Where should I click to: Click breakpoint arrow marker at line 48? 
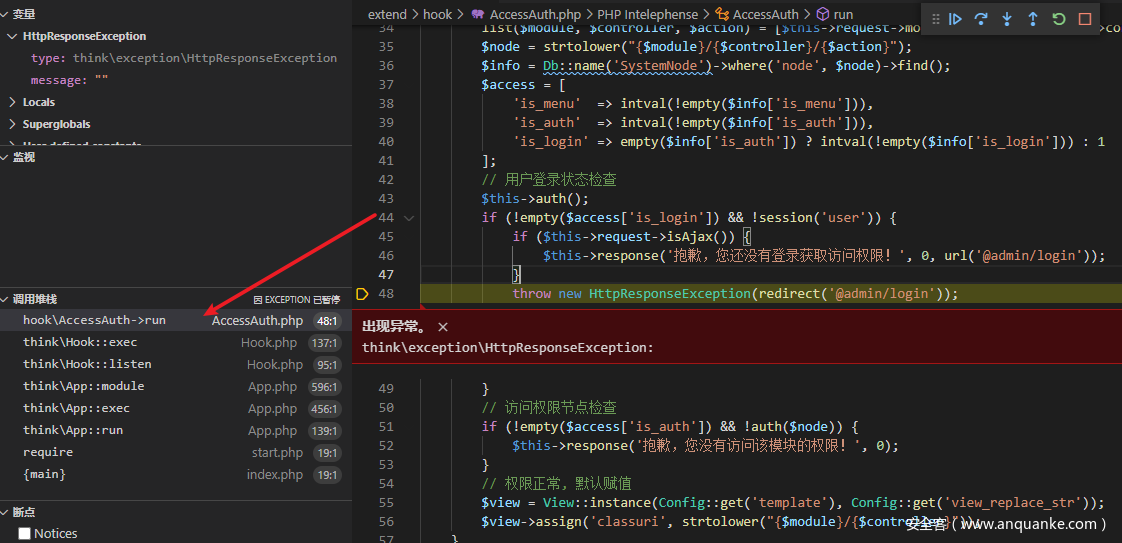[x=362, y=294]
